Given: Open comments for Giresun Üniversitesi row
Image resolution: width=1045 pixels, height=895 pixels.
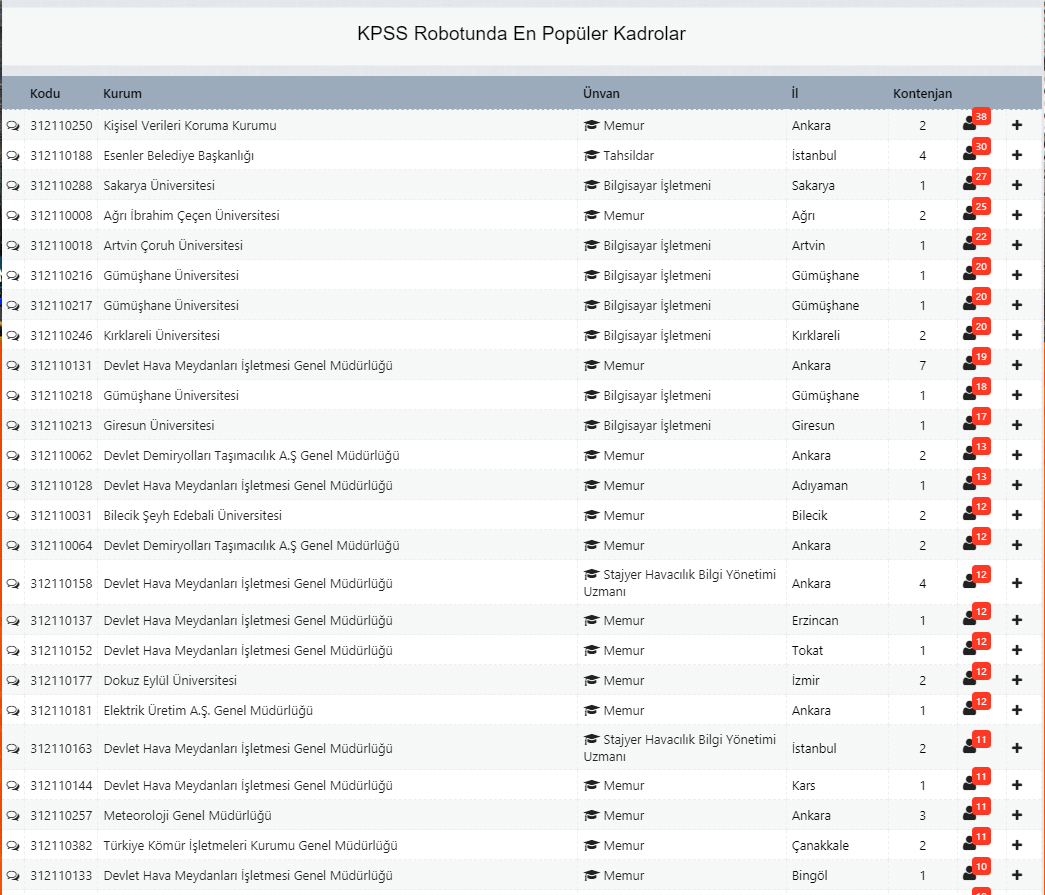Looking at the screenshot, I should (13, 425).
